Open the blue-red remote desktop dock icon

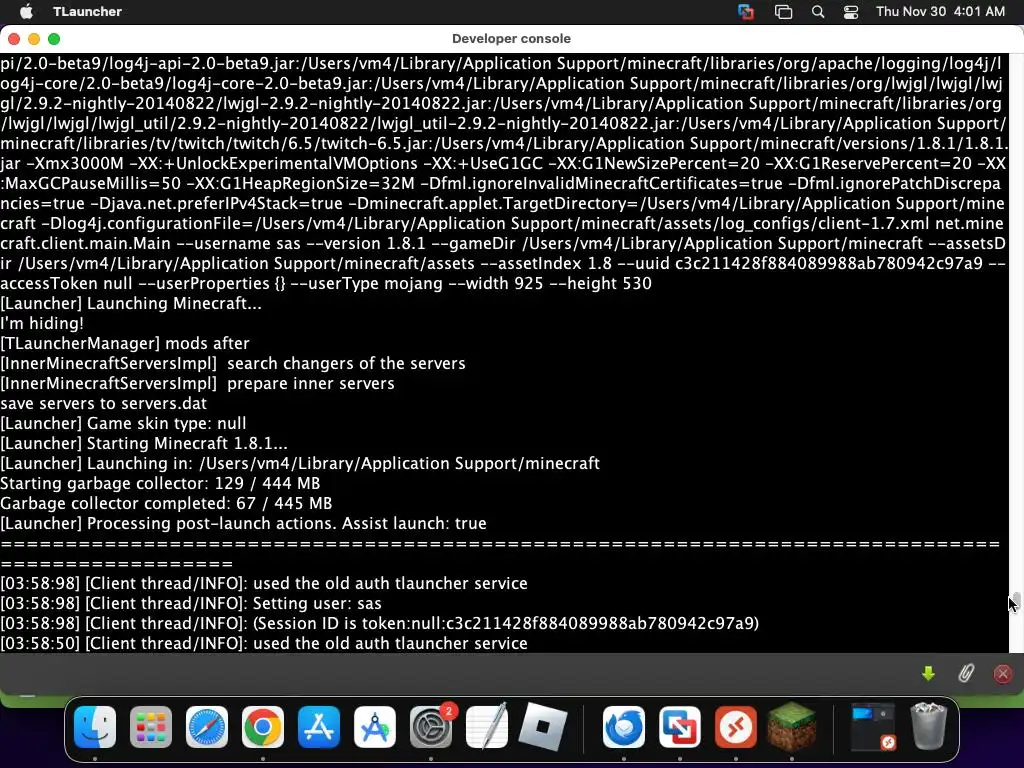[x=680, y=727]
